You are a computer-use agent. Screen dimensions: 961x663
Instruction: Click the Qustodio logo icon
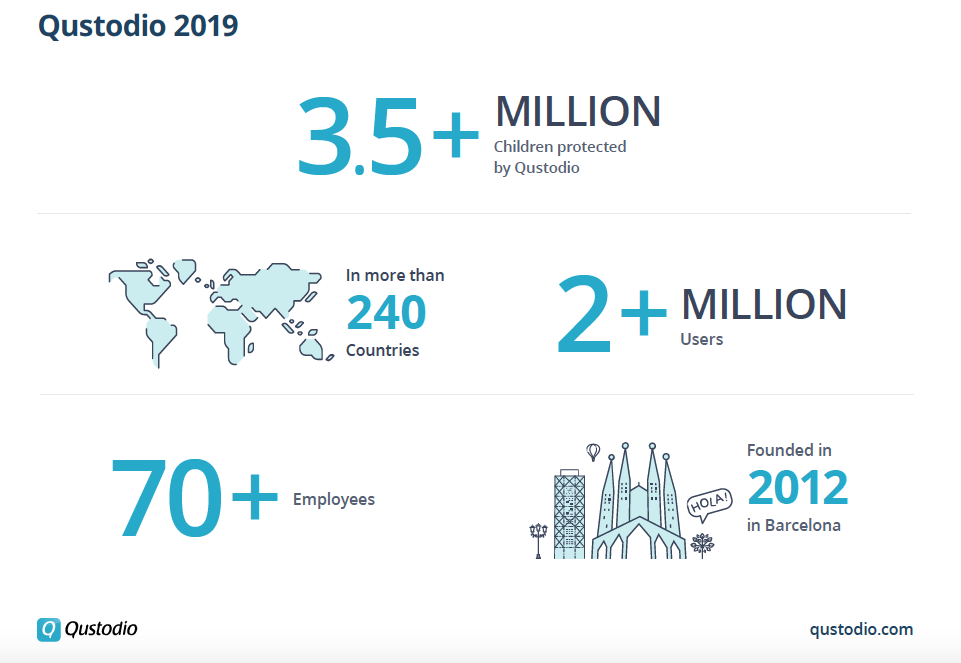coord(49,629)
